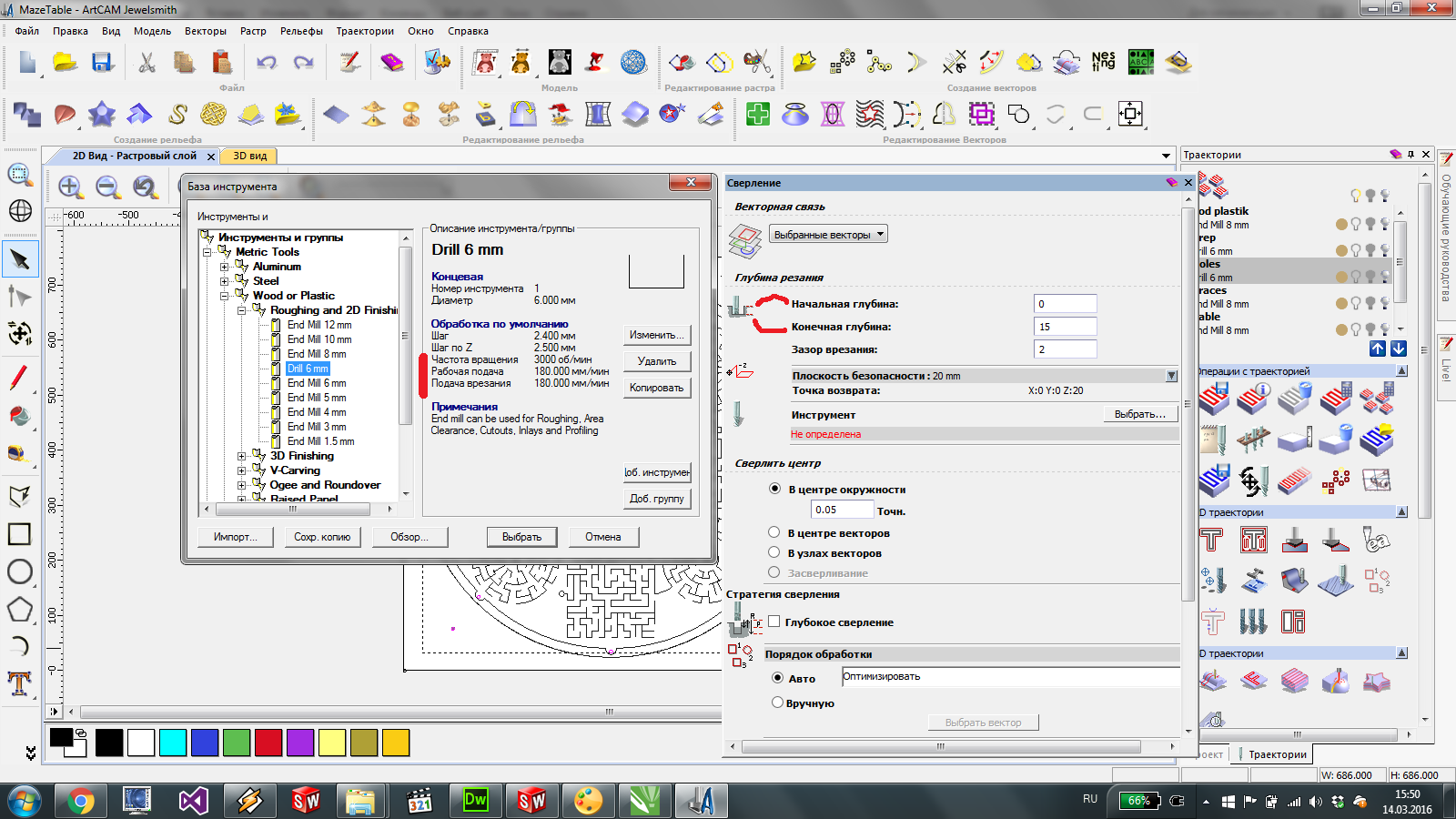1456x819 pixels.
Task: Open 'Выбранные векторы' dropdown
Action: point(828,235)
